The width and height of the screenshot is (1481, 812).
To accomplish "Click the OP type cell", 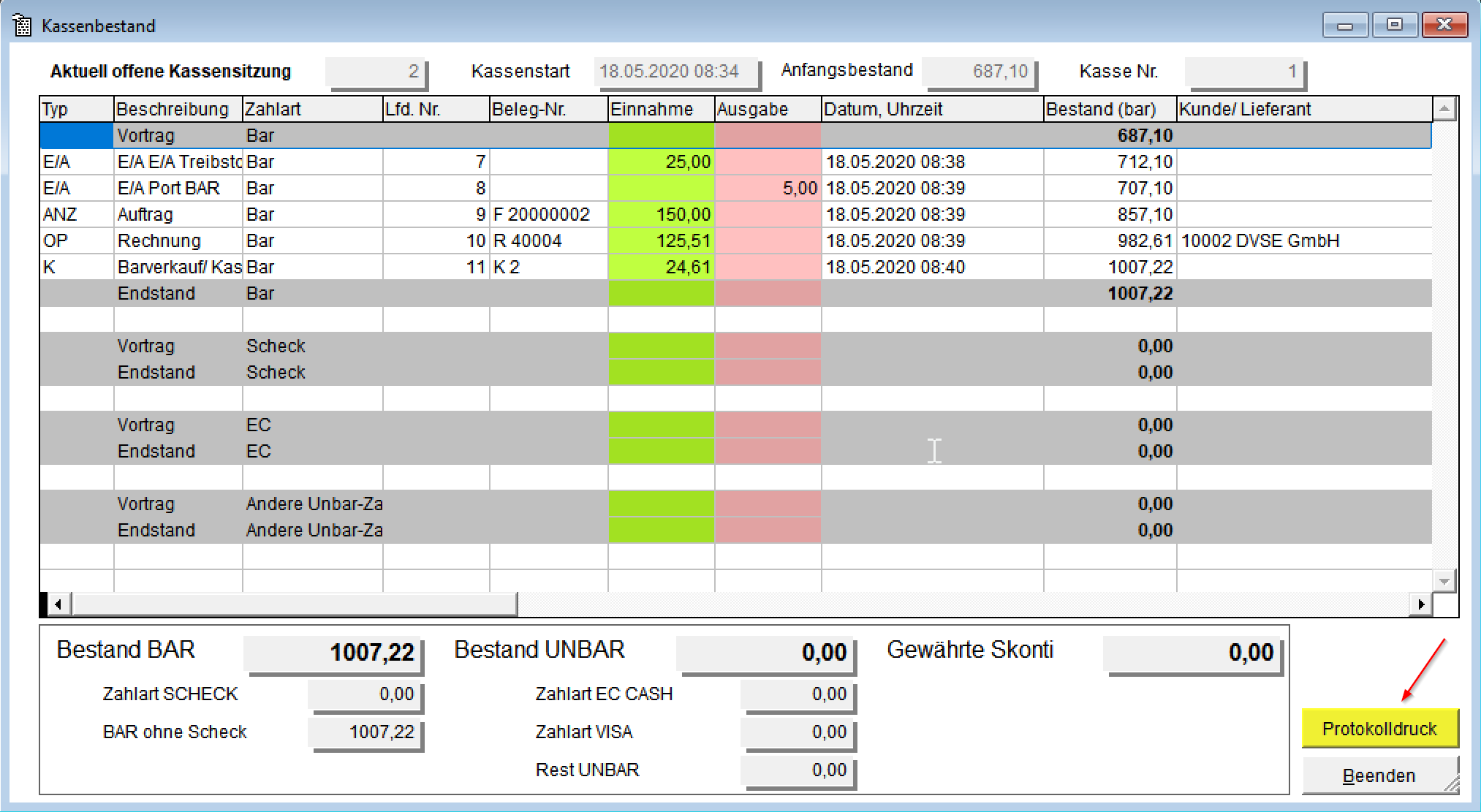I will (x=77, y=240).
